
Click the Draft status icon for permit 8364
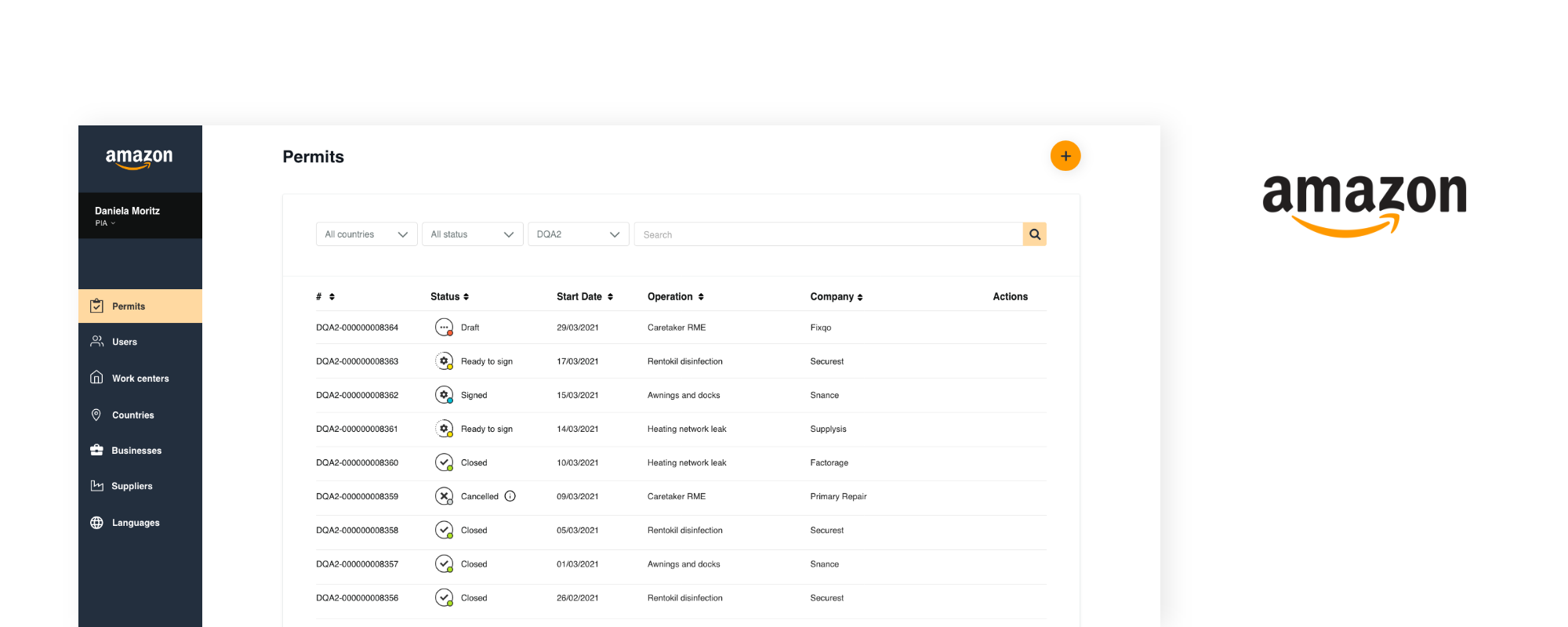[x=444, y=328]
